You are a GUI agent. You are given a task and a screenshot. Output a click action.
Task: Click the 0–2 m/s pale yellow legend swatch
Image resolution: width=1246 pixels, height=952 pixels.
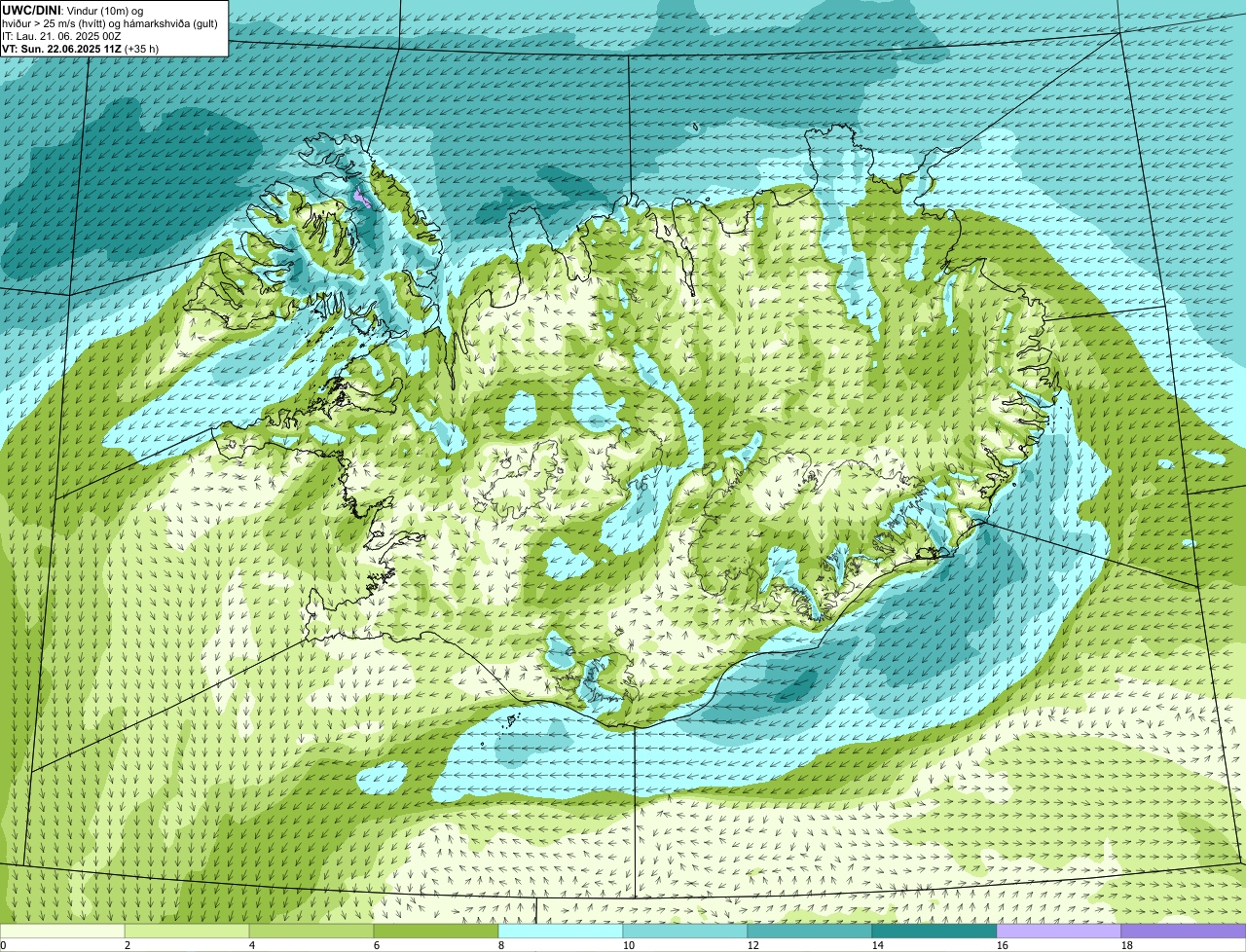(62, 932)
